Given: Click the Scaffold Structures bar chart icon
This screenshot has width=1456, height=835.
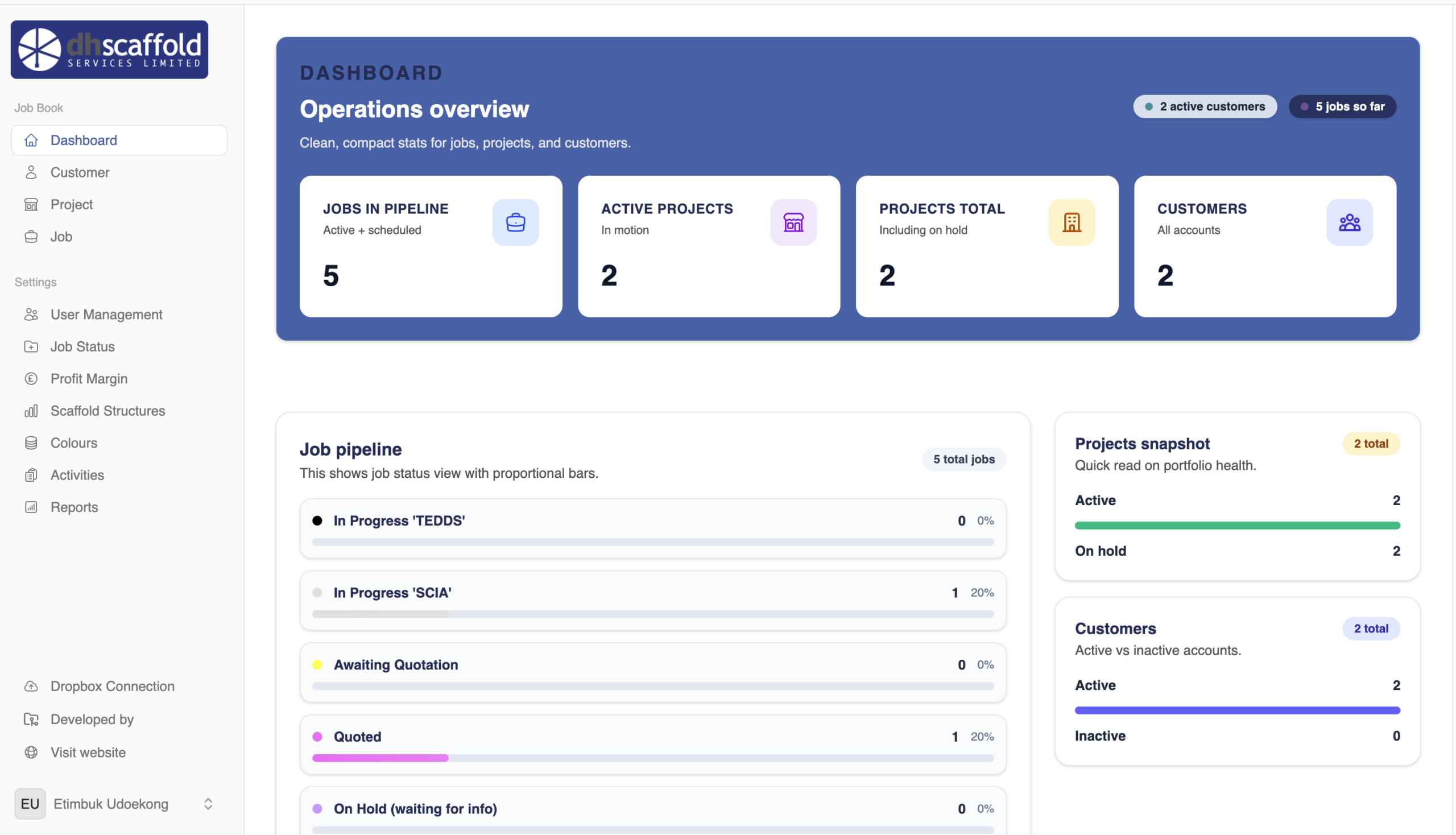Looking at the screenshot, I should (x=31, y=411).
